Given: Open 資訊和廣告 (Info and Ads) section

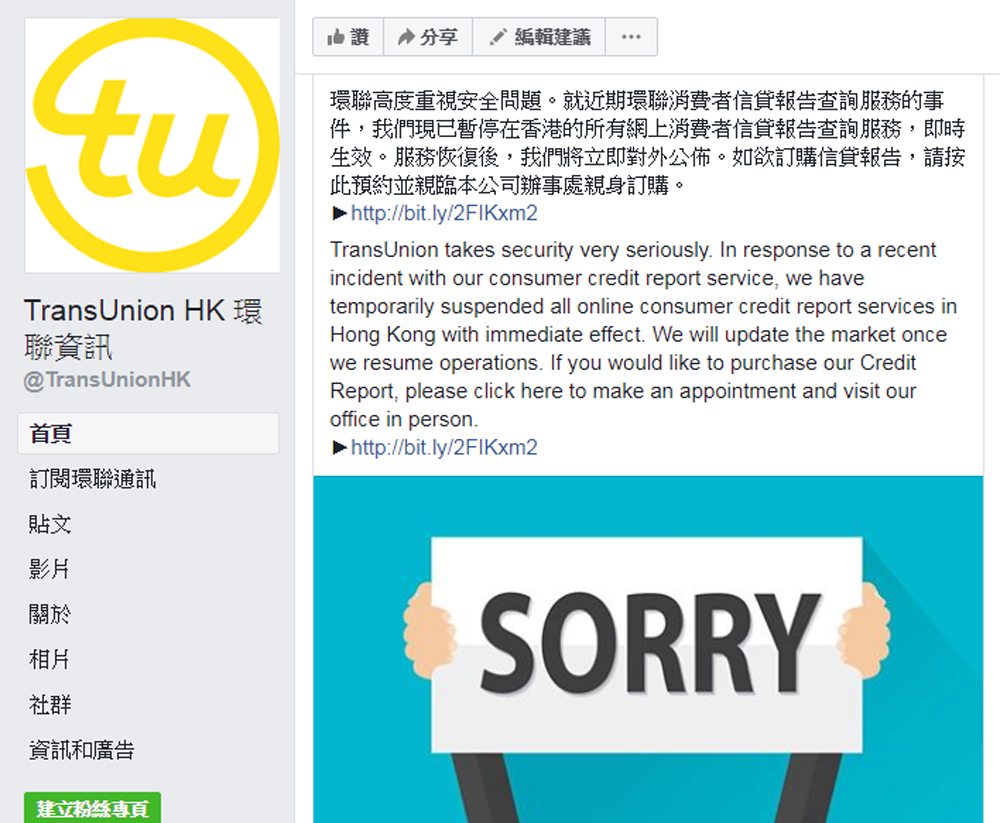Looking at the screenshot, I should pyautogui.click(x=82, y=750).
